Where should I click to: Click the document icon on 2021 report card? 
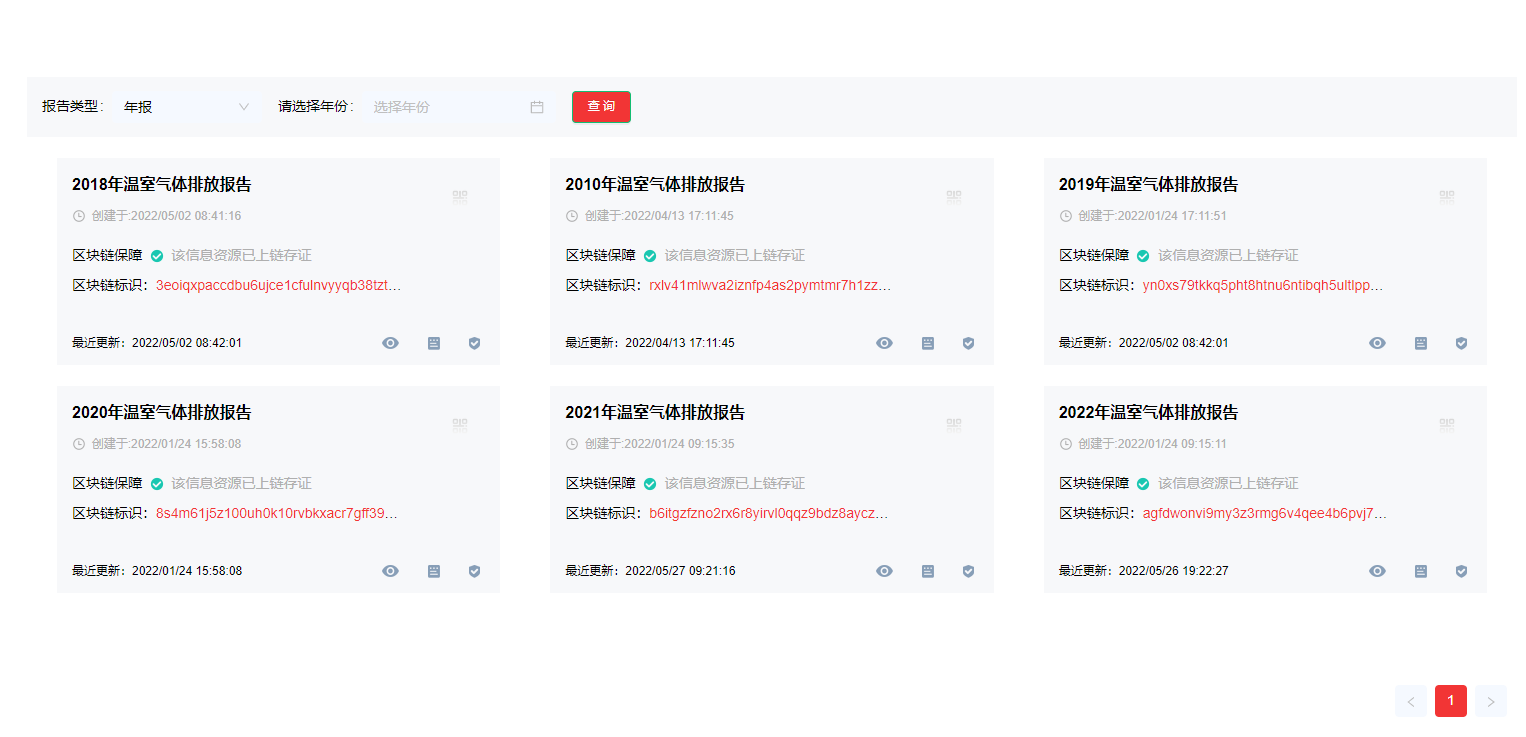click(x=928, y=571)
